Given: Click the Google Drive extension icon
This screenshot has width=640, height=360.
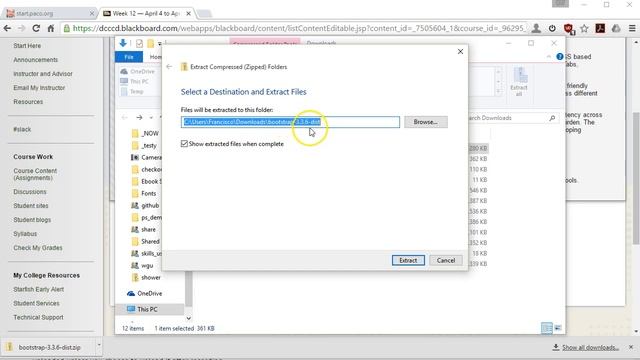Looking at the screenshot, I should click(x=616, y=28).
